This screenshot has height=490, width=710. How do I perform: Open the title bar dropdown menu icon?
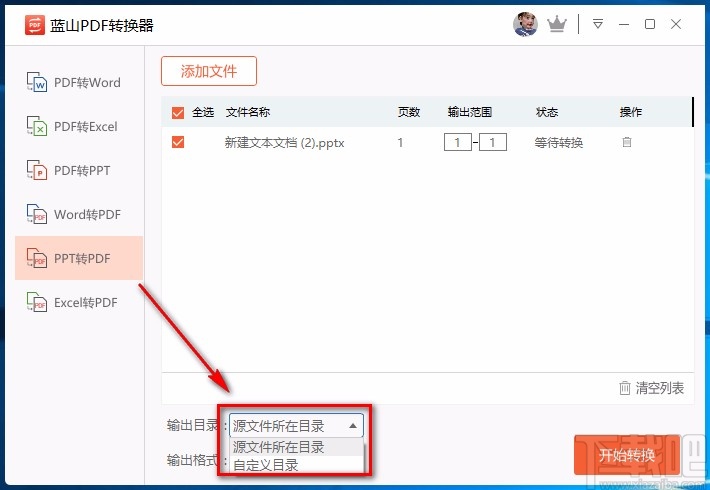pyautogui.click(x=598, y=24)
